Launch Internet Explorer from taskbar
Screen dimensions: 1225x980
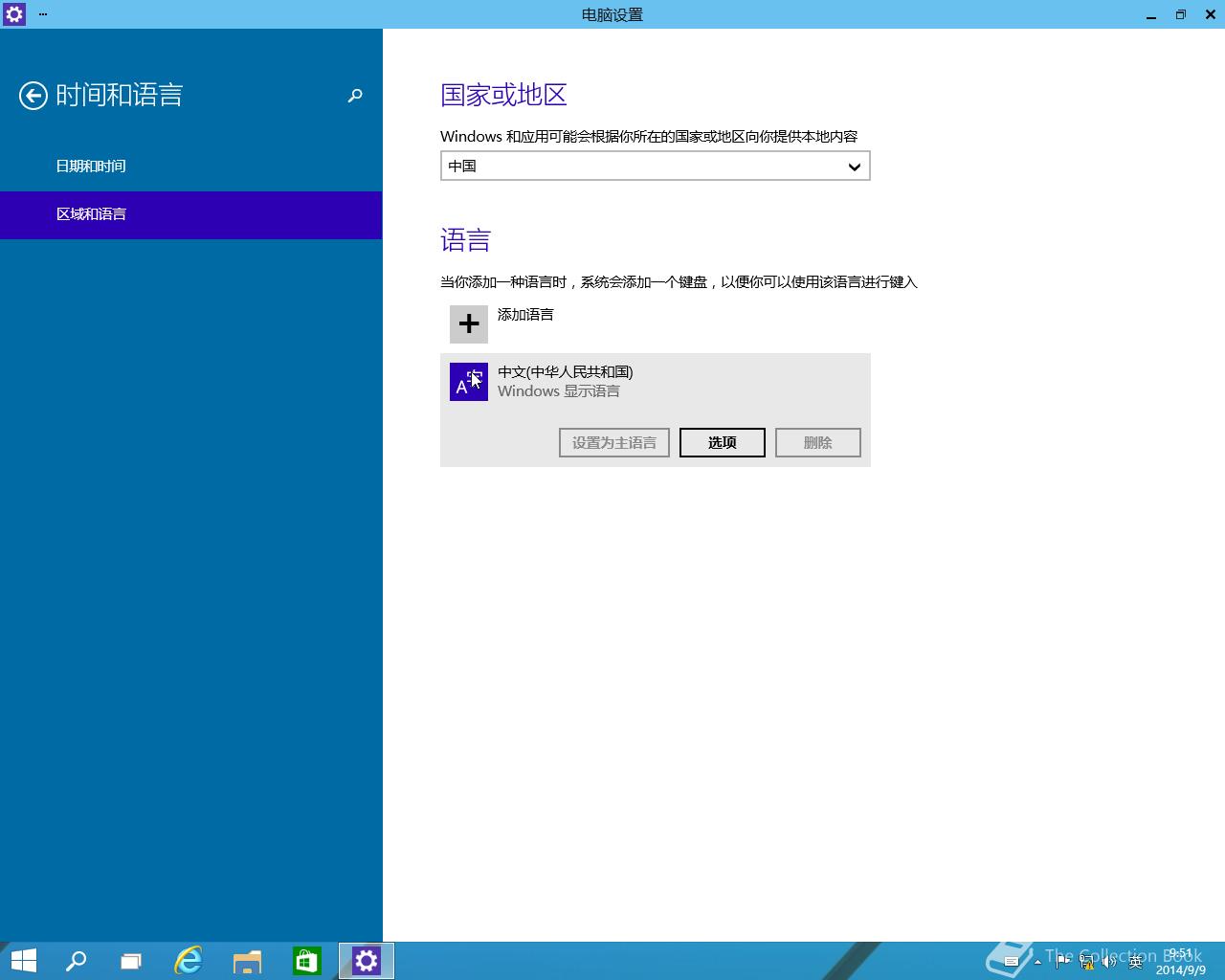click(x=189, y=961)
